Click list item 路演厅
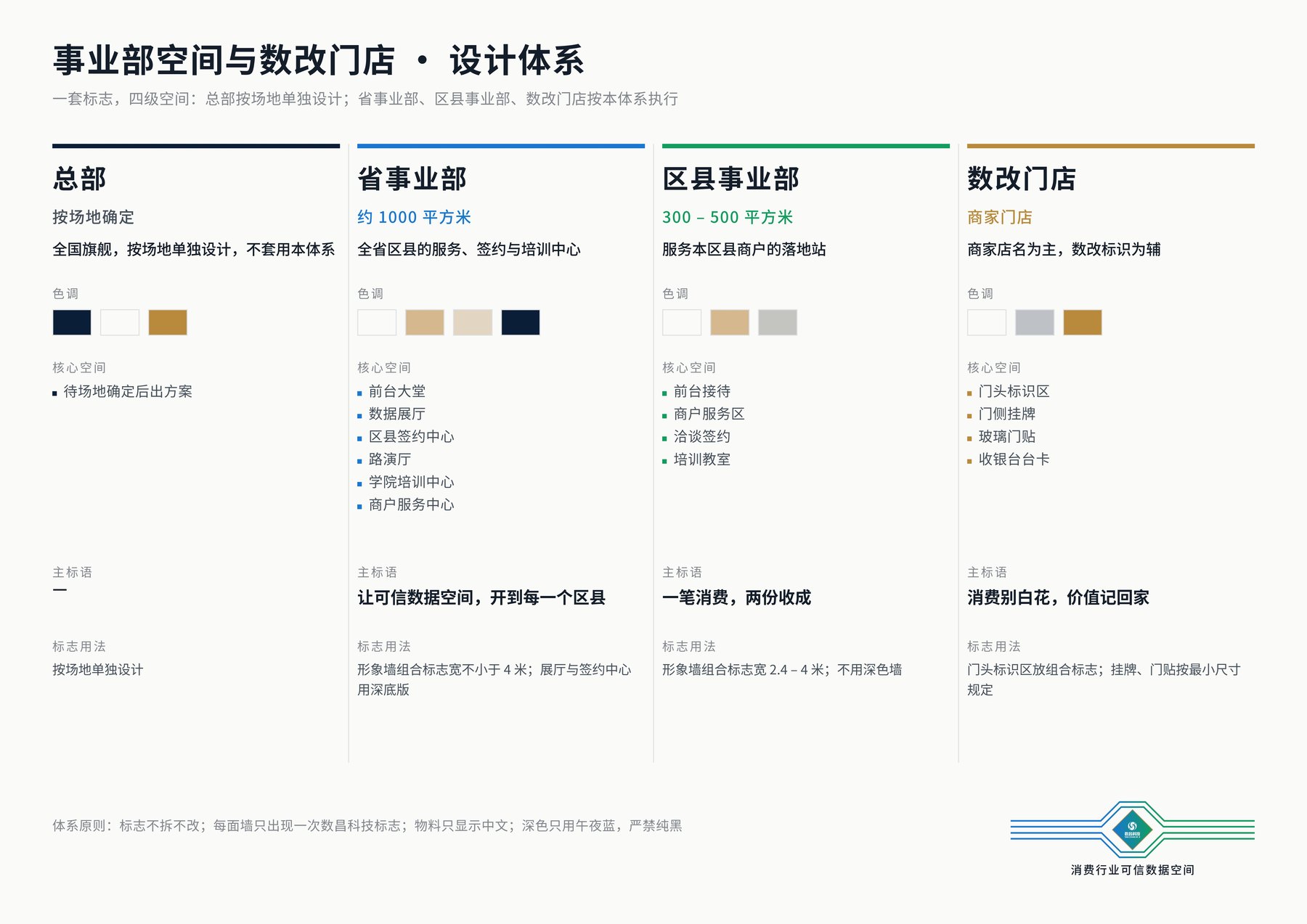 (390, 459)
